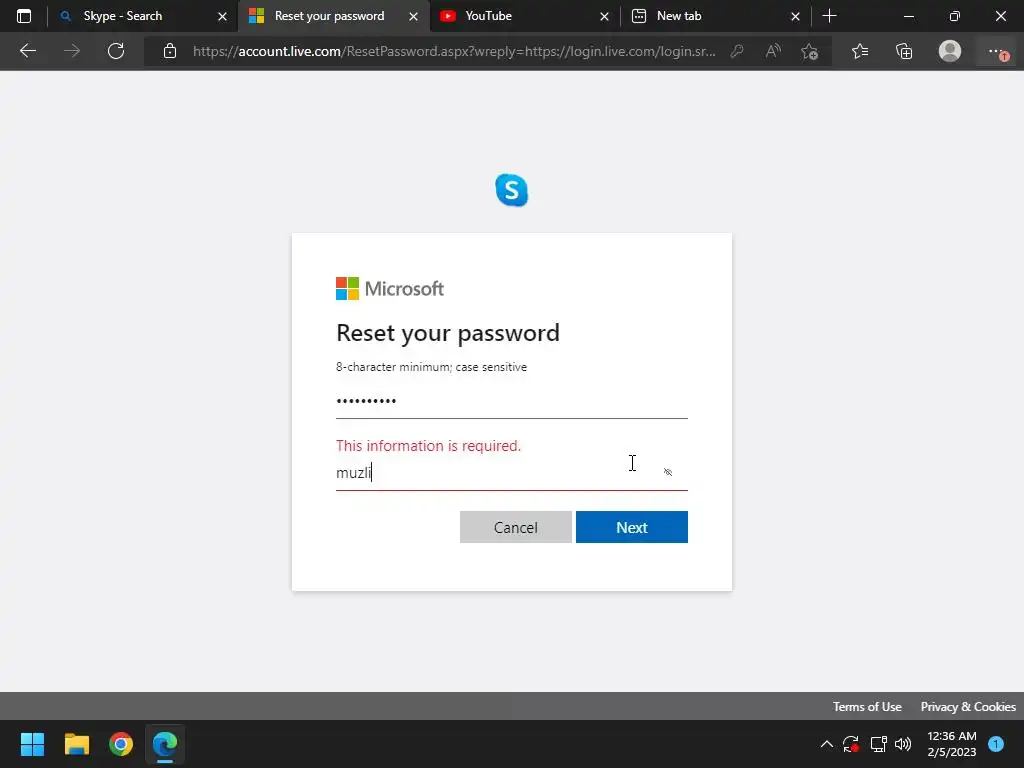Image resolution: width=1024 pixels, height=768 pixels.
Task: Open the Collections panel
Action: click(x=904, y=51)
